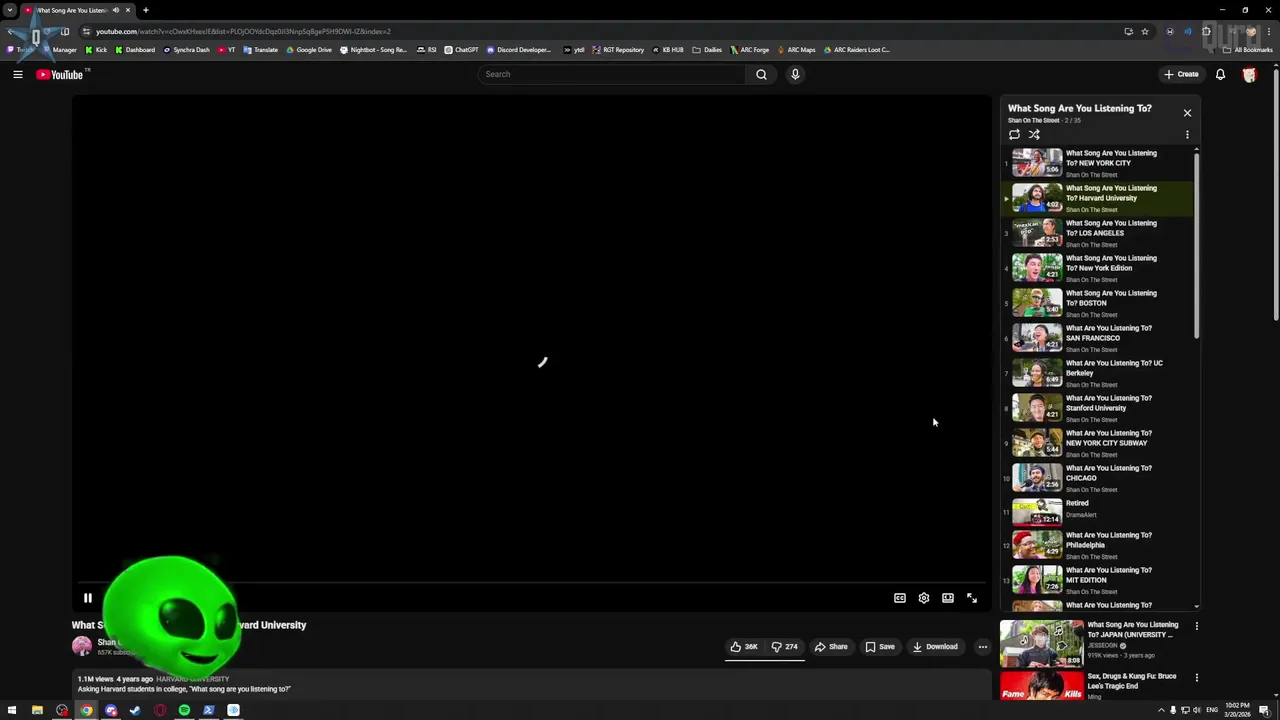The image size is (1280, 720).
Task: Open the notifications bell
Action: (x=1220, y=74)
